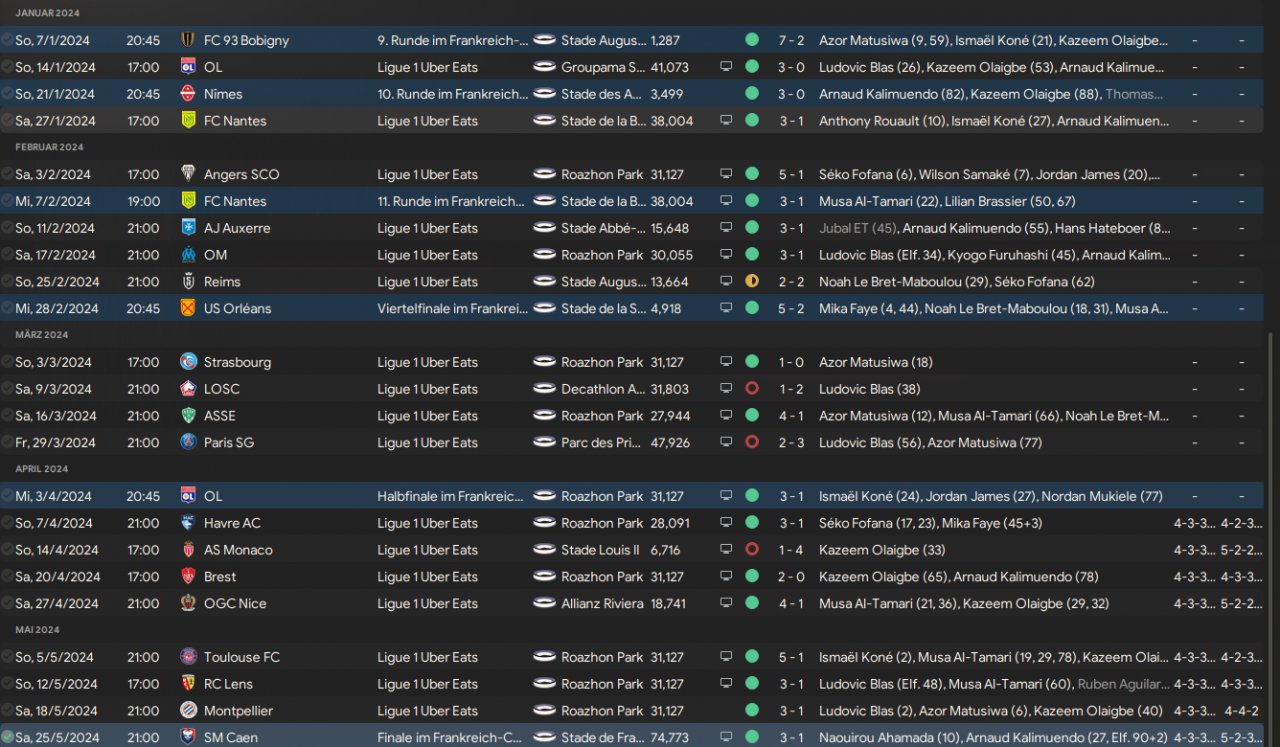Click the attendance figure 47,926
This screenshot has height=747, width=1280.
coord(670,443)
